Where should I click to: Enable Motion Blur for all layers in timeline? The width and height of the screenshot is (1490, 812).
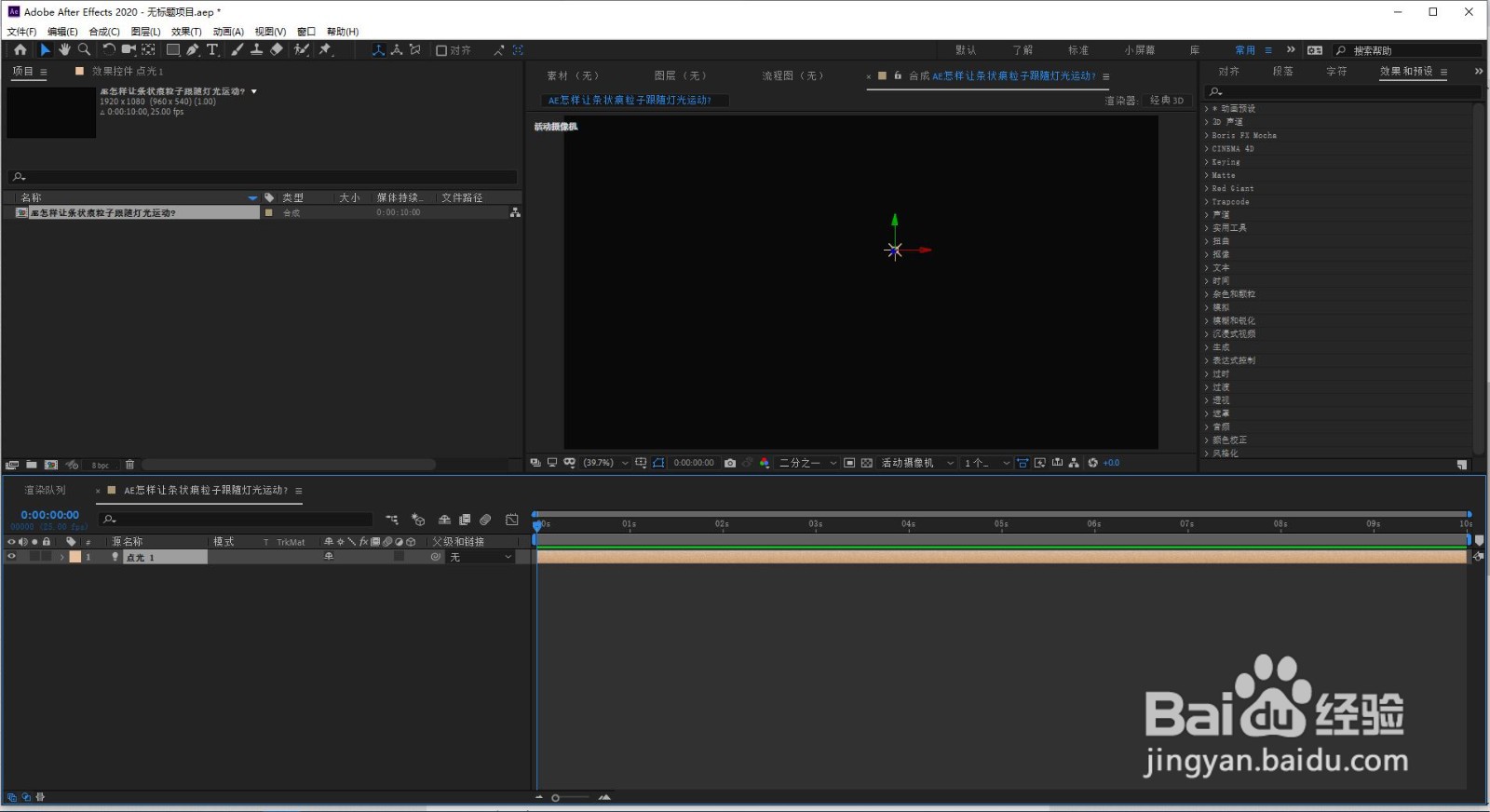485,520
